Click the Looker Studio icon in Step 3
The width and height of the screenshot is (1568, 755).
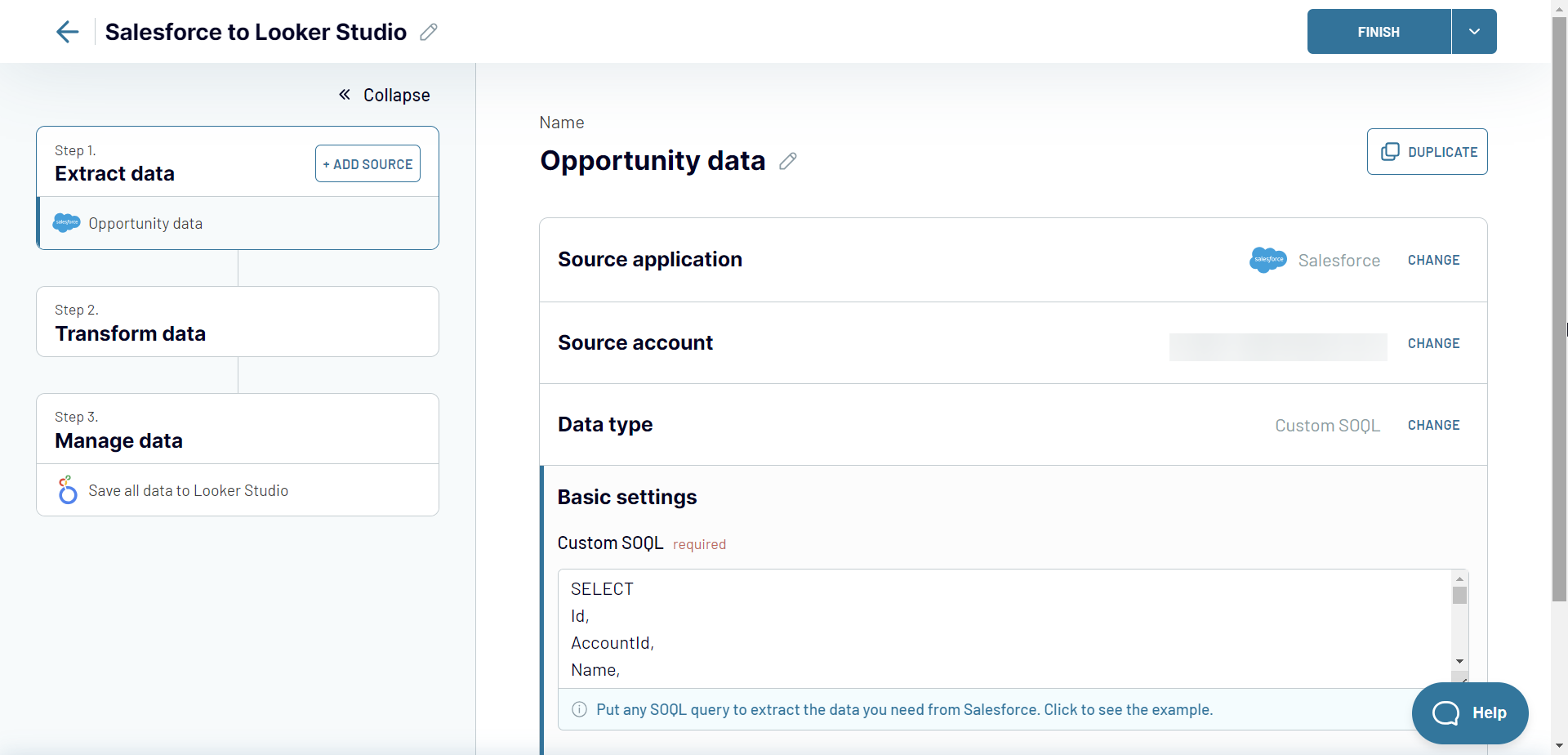click(66, 489)
